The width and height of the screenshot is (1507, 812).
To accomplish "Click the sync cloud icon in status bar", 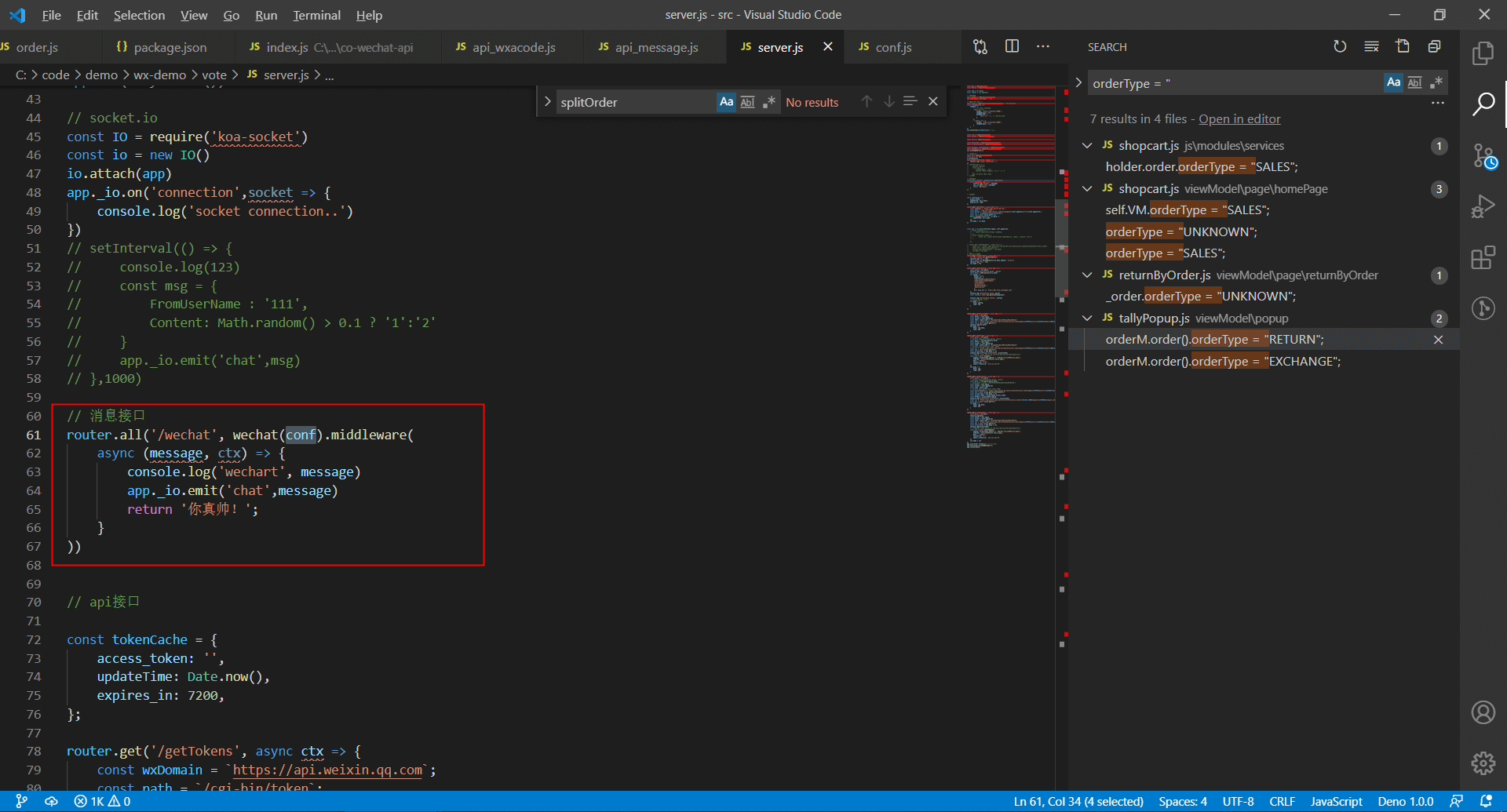I will point(51,802).
